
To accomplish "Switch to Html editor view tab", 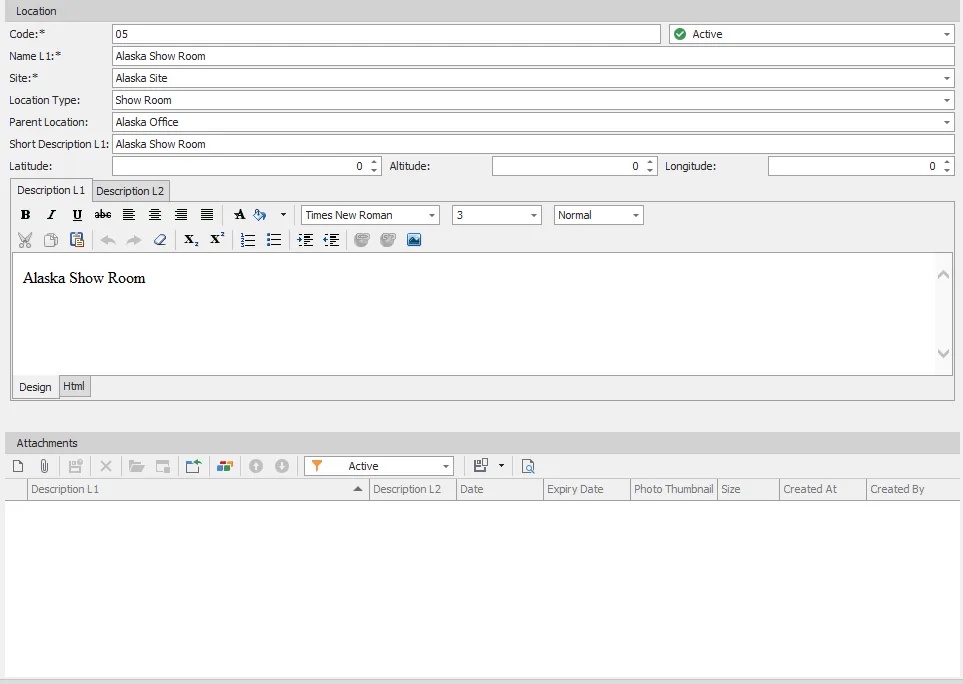I will point(74,386).
